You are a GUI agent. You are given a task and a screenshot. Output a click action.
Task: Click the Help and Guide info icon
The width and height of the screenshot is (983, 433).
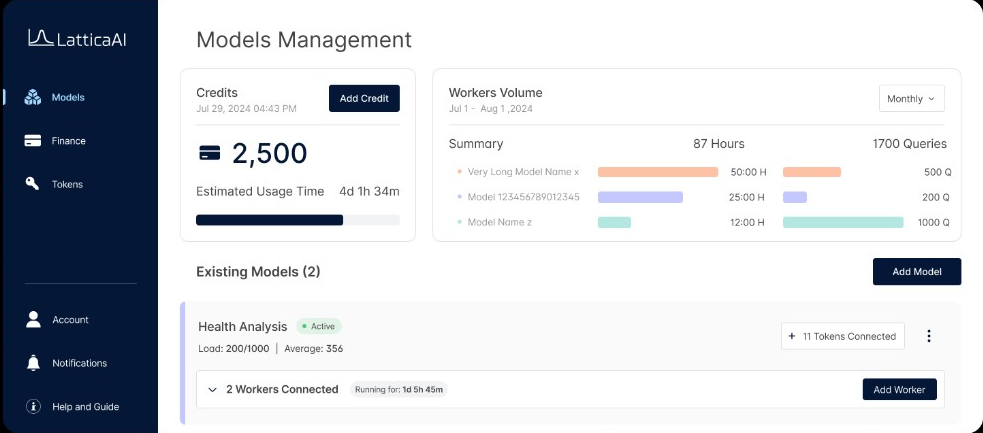click(x=33, y=407)
